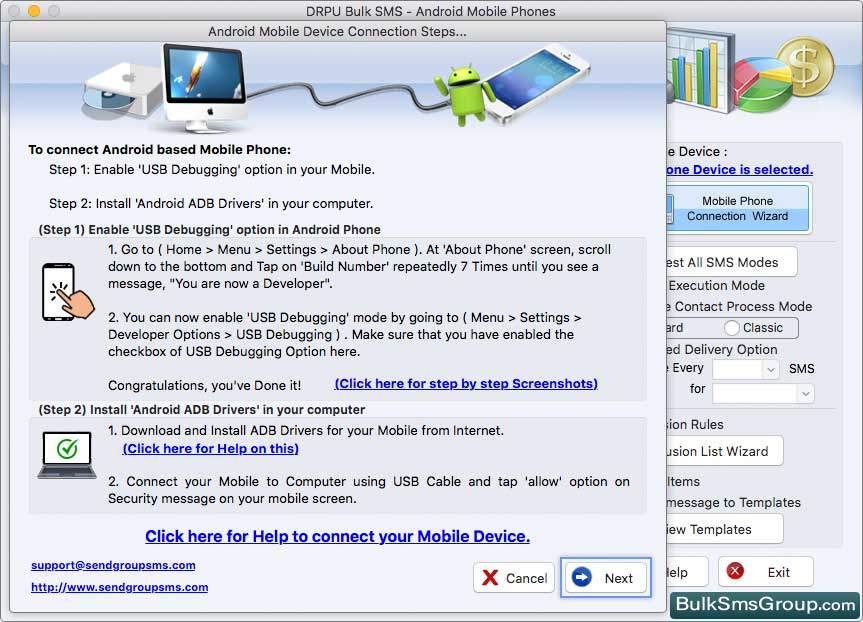863x622 pixels.
Task: Click 'Contact Process Mode' label in main window
Action: 743,307
